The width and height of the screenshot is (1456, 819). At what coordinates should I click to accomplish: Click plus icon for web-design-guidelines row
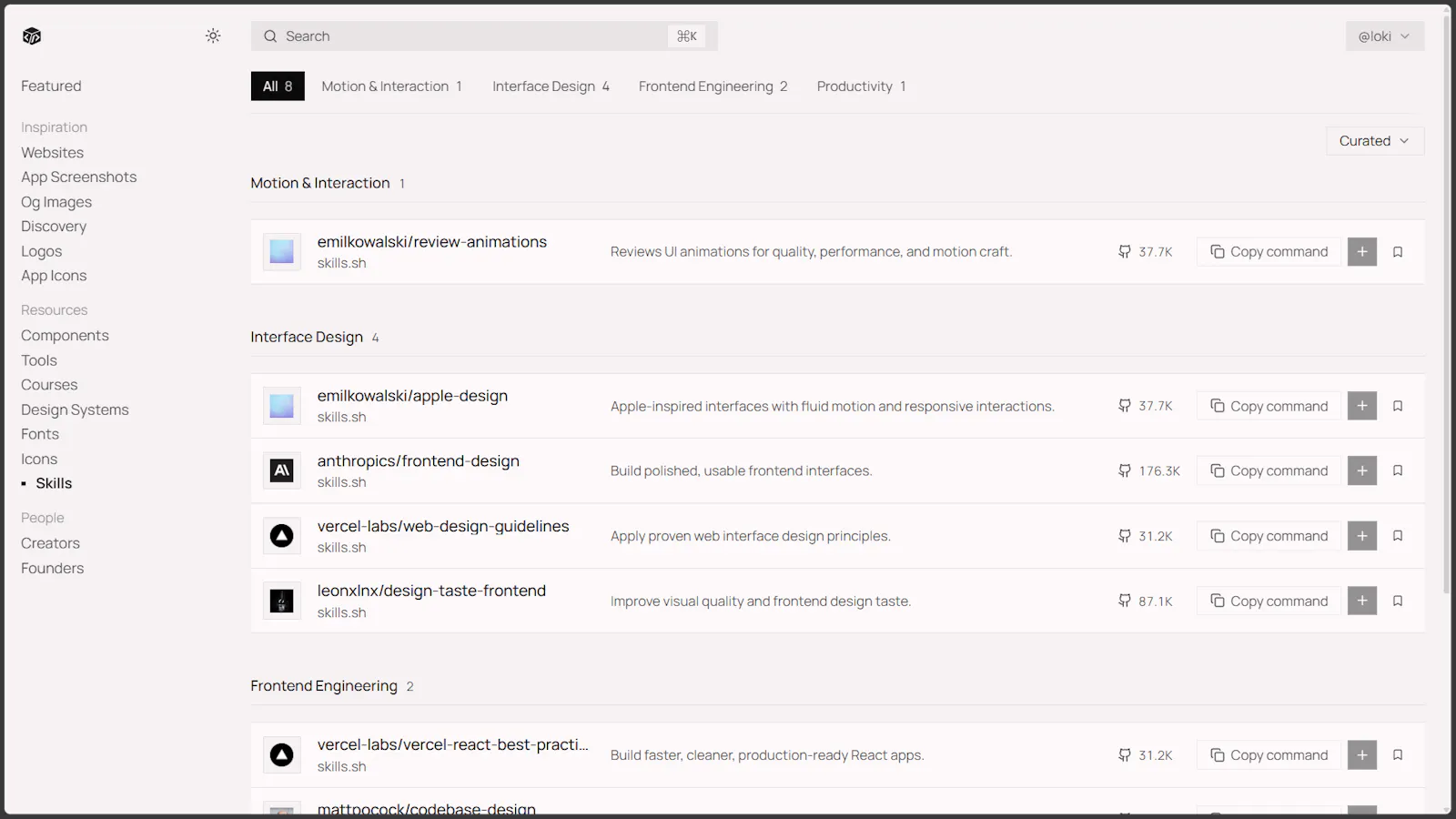[x=1362, y=536]
